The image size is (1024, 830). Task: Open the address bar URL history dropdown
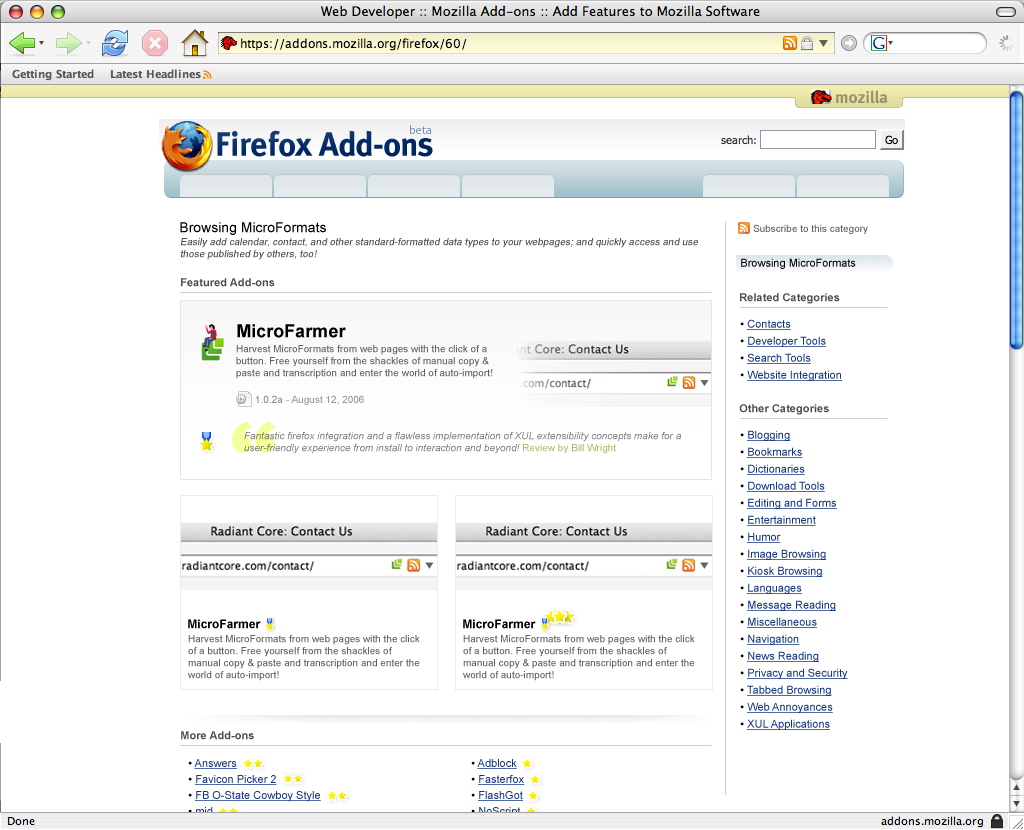tap(824, 43)
